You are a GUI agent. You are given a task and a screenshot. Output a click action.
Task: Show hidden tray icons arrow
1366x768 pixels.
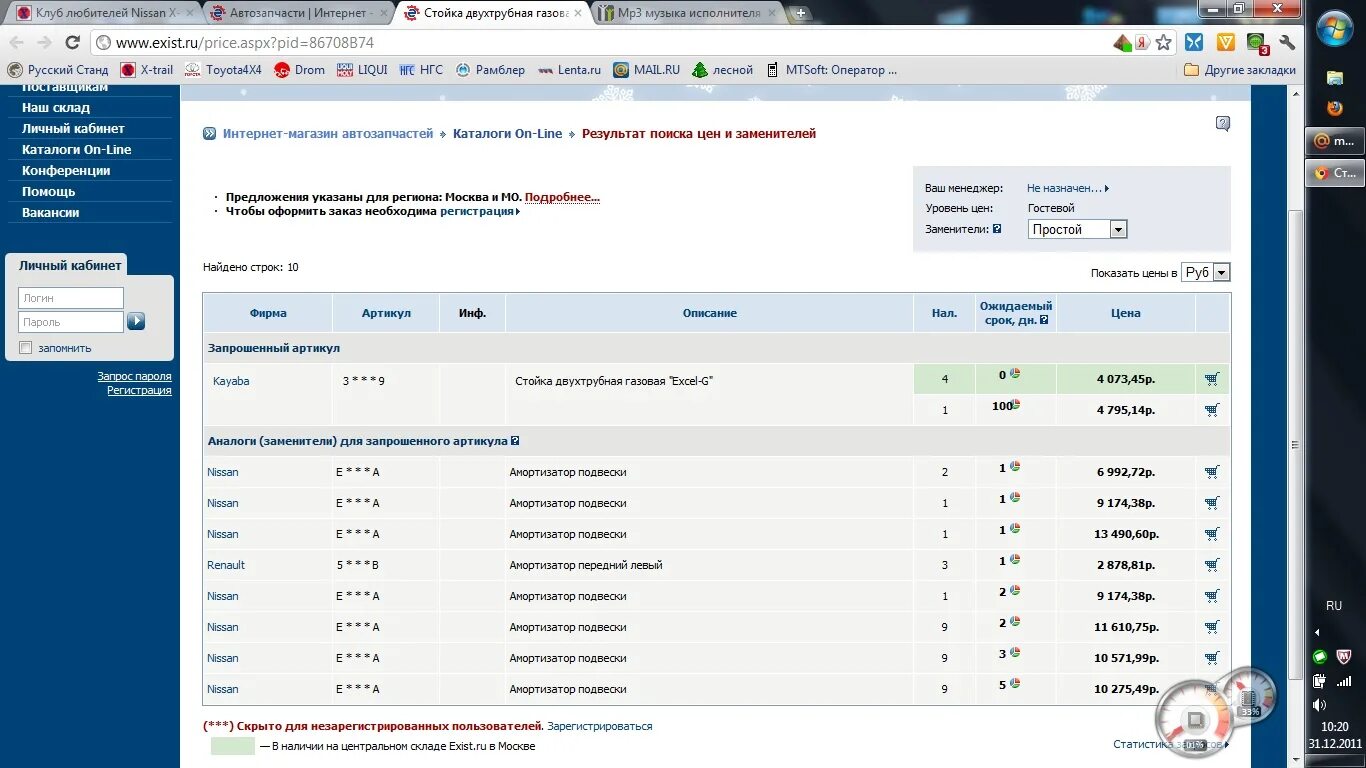coord(1317,632)
